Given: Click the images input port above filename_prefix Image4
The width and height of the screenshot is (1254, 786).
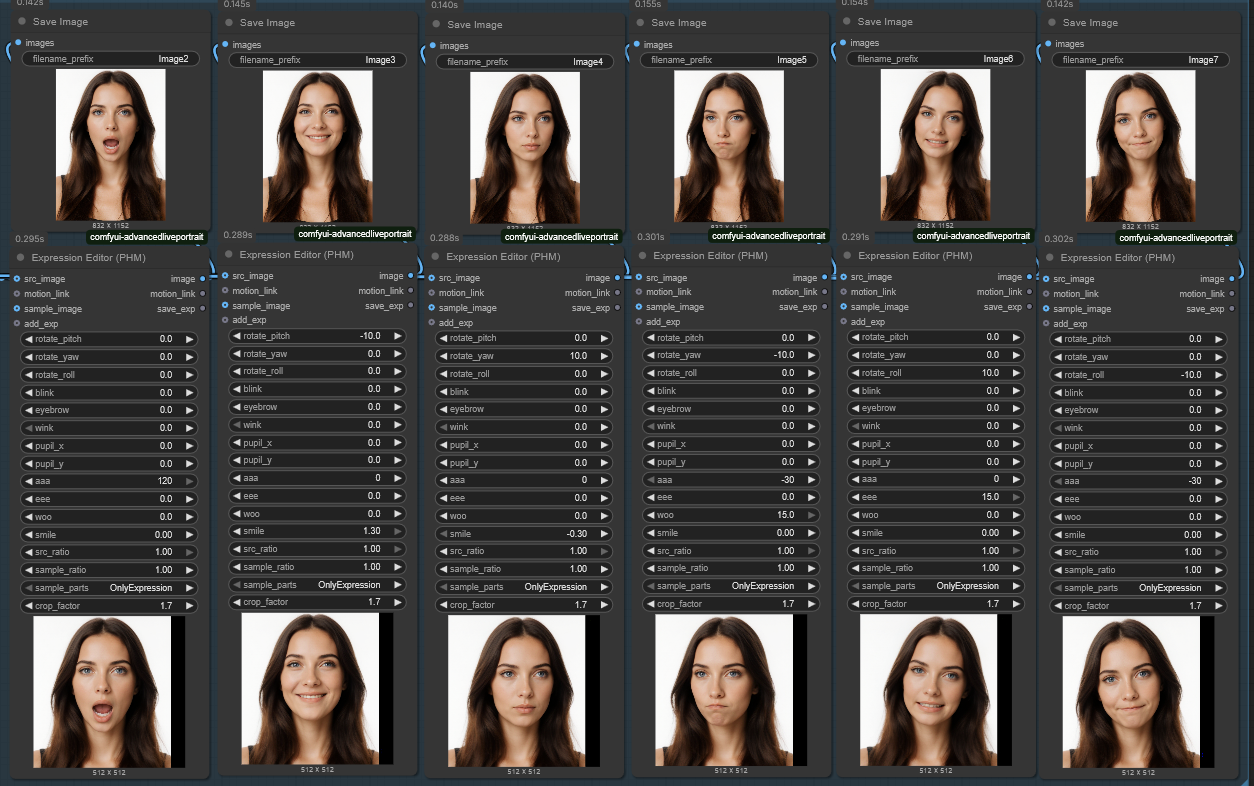Looking at the screenshot, I should click(x=433, y=45).
